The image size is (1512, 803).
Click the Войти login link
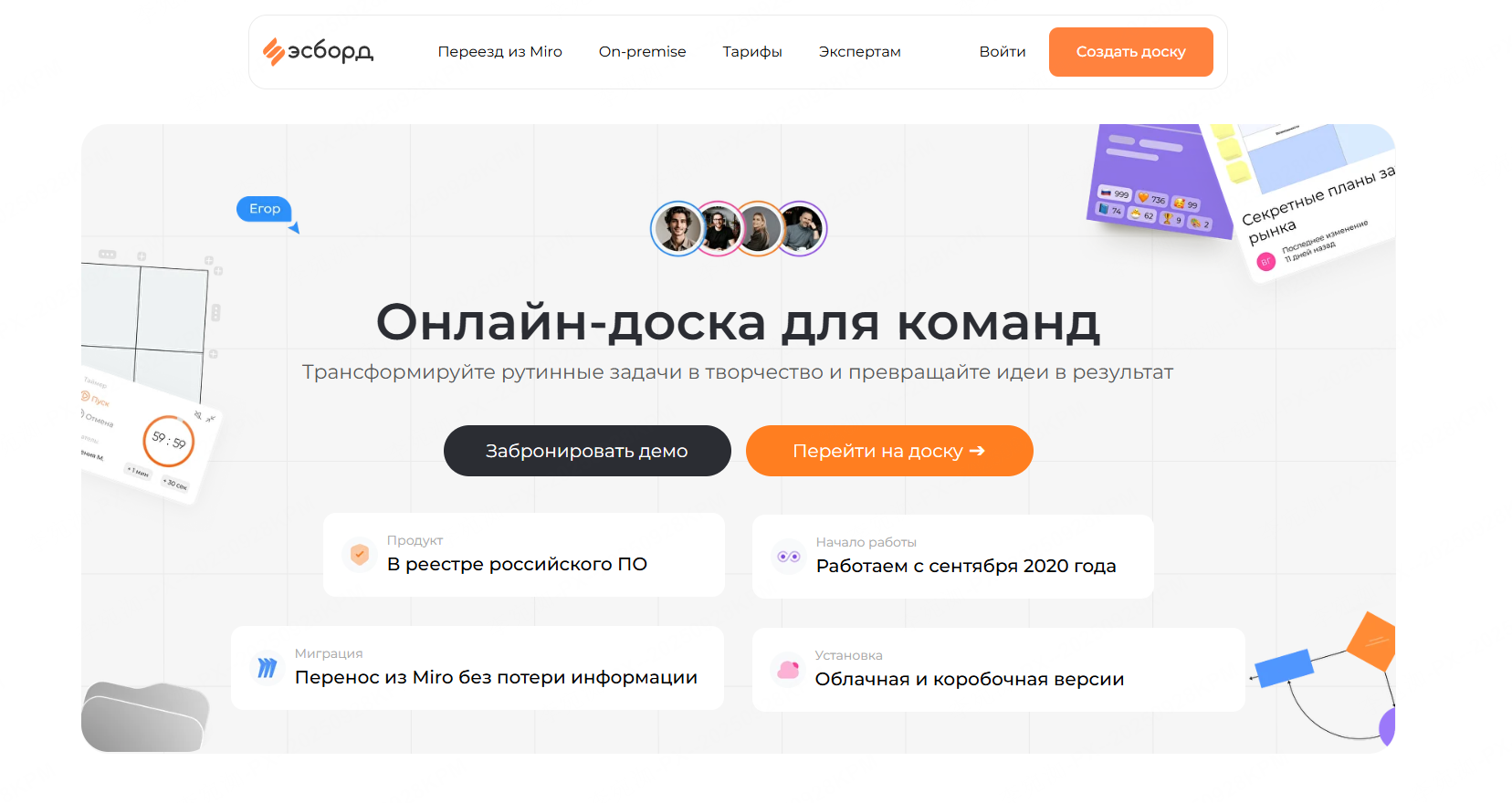coord(1002,52)
